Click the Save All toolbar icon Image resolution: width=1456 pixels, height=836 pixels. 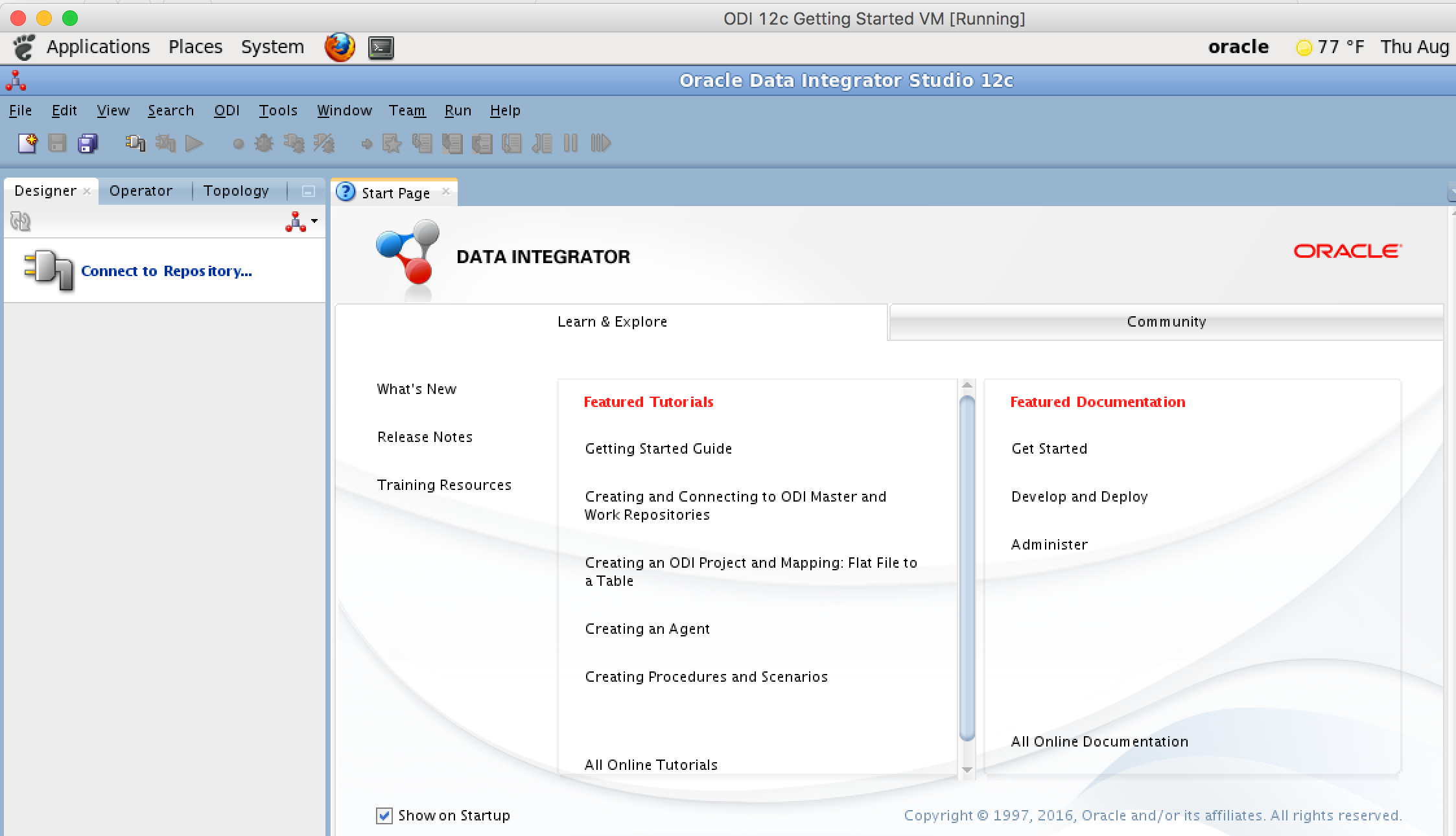pos(88,143)
